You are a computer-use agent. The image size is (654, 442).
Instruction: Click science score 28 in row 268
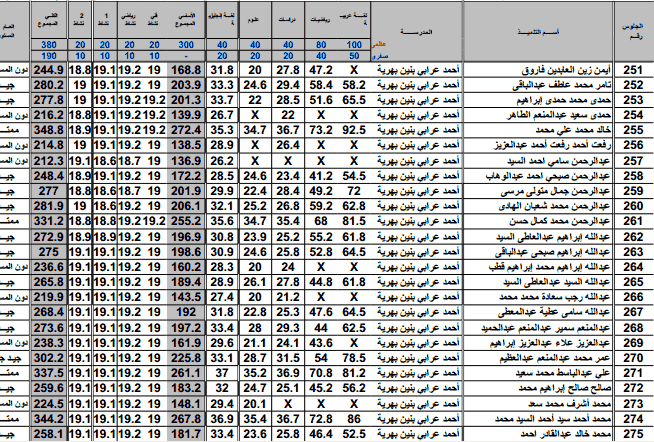[x=255, y=328]
